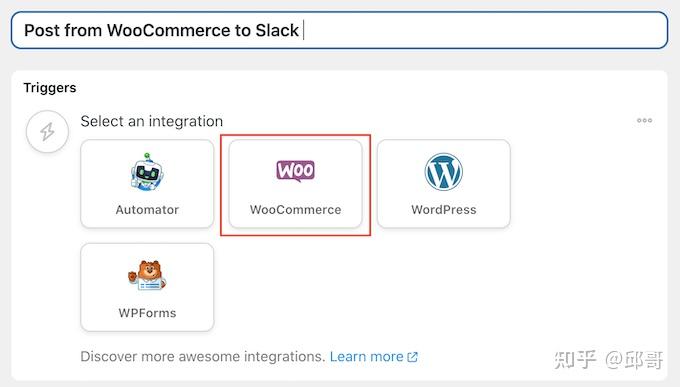Open the three-dot trigger options menu
Viewport: 680px width, 387px height.
[x=644, y=121]
